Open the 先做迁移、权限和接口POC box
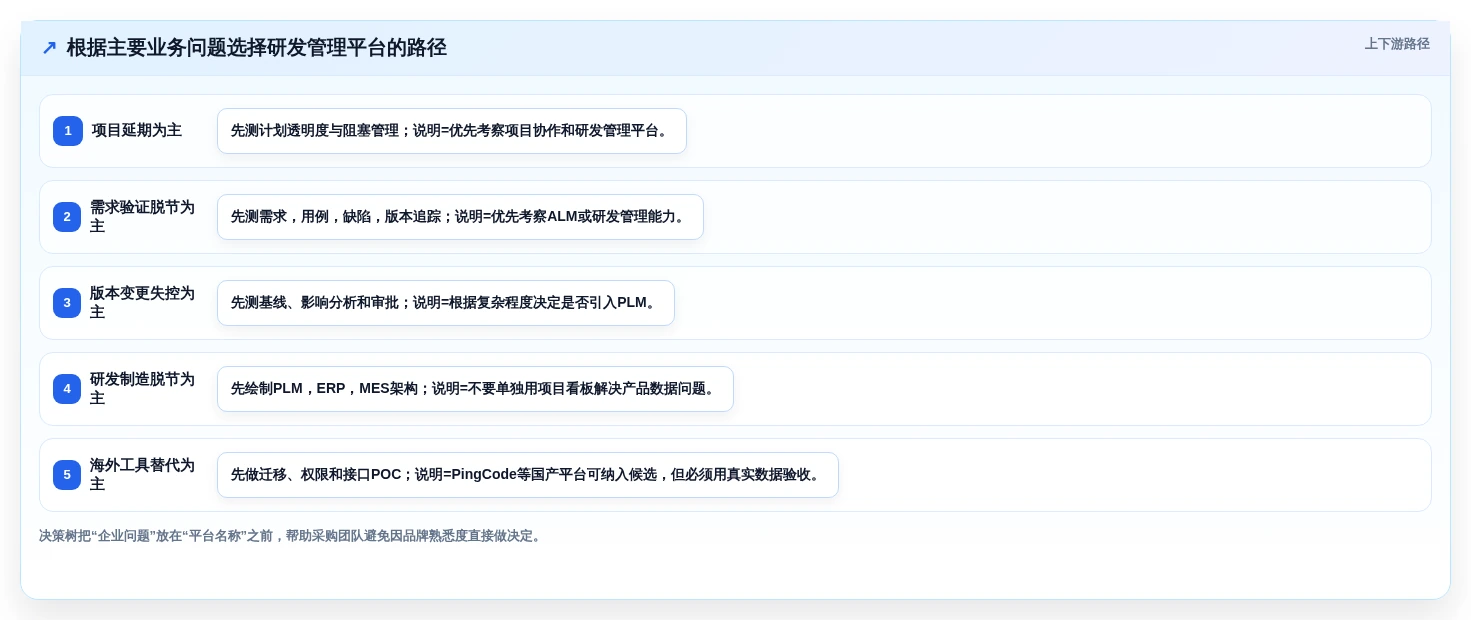Image resolution: width=1471 pixels, height=620 pixels. tap(528, 475)
